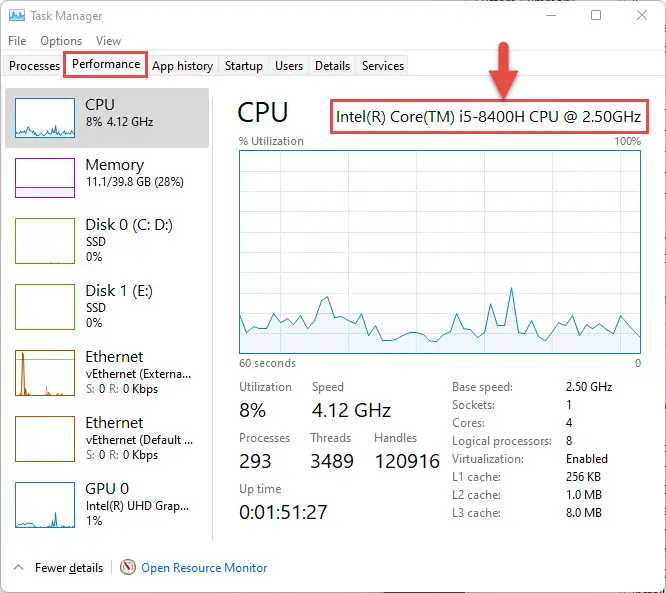Viewport: 666px width, 593px height.
Task: Open the Options menu
Action: click(61, 41)
